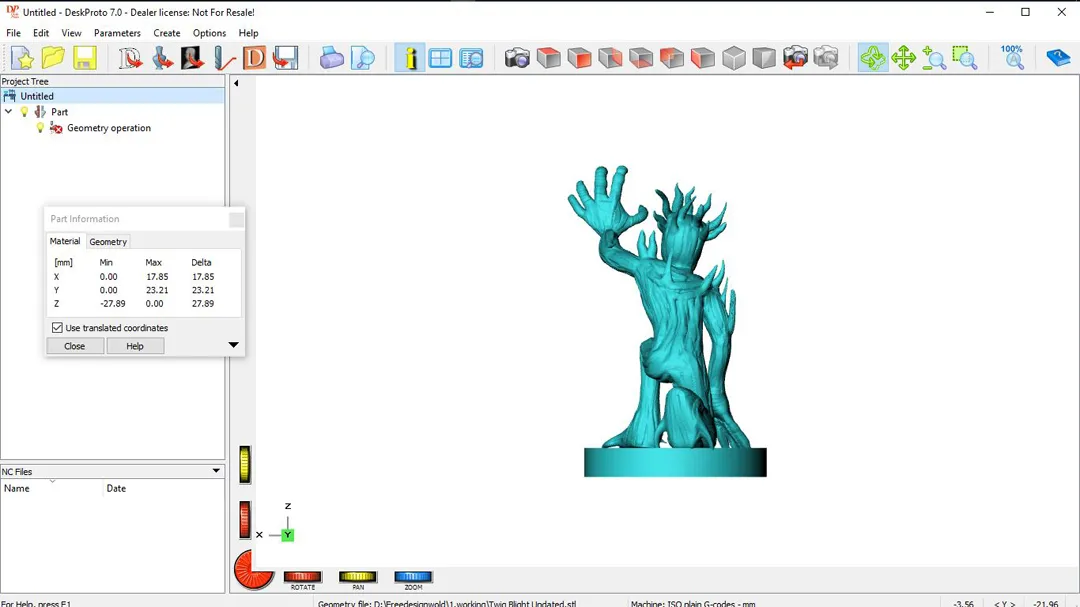Switch to front view cube (red front face)
This screenshot has height=607, width=1080.
click(579, 58)
